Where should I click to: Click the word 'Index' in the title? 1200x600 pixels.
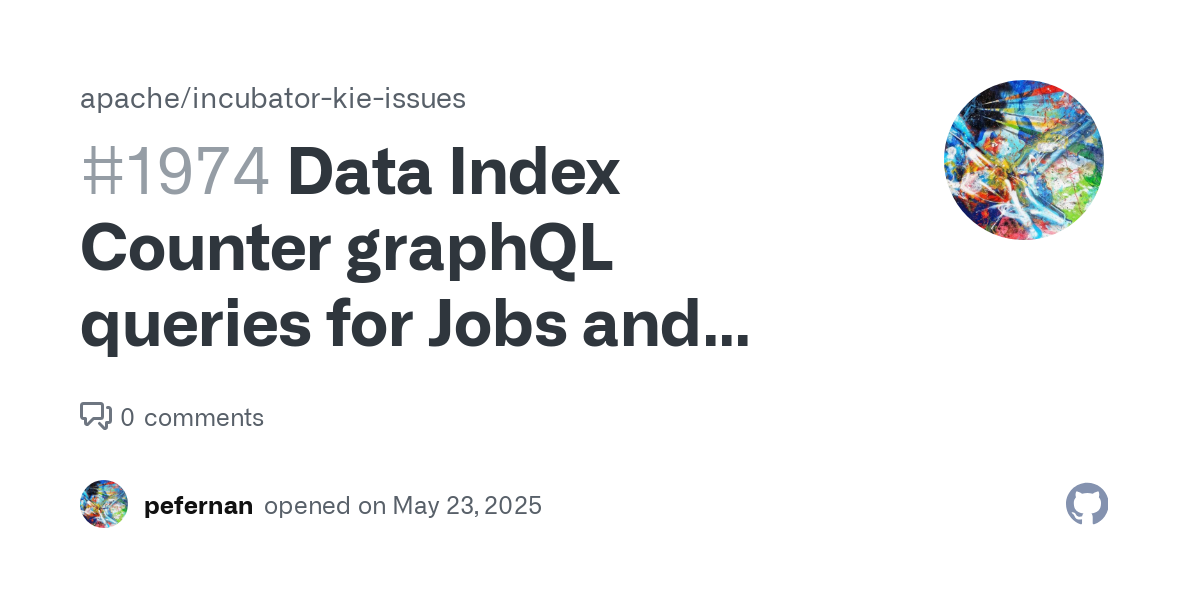point(536,173)
